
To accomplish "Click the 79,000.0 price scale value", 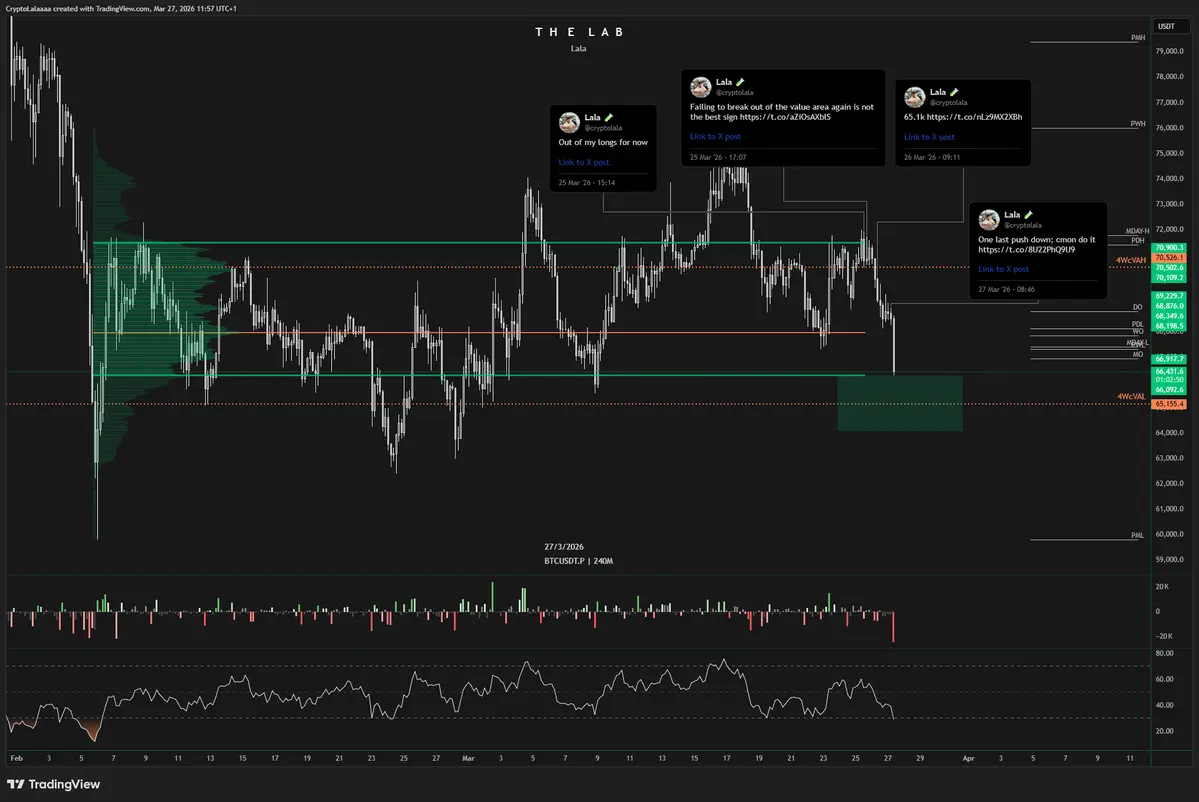I will pos(1169,51).
